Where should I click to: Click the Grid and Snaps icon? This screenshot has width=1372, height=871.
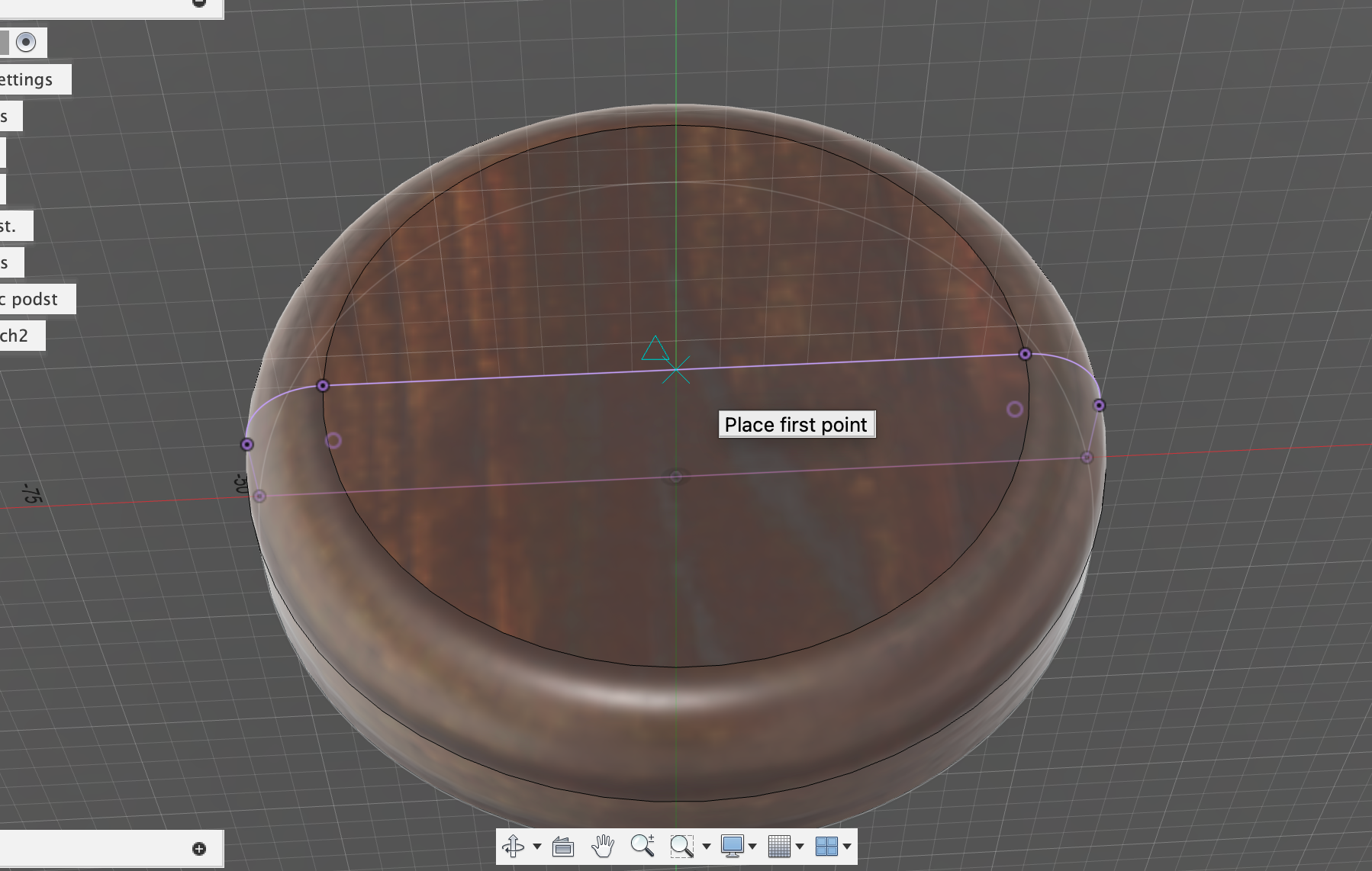click(779, 846)
